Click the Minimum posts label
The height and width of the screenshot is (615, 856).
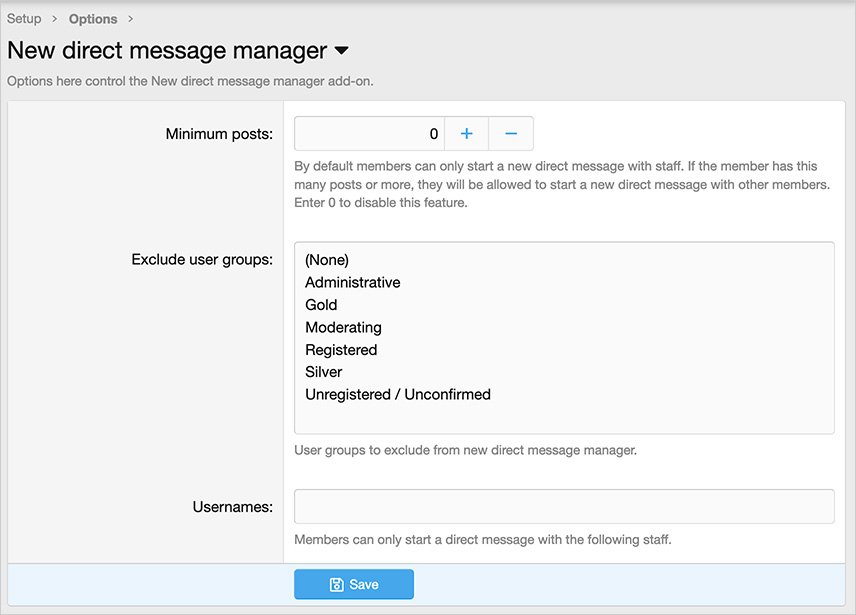[219, 134]
